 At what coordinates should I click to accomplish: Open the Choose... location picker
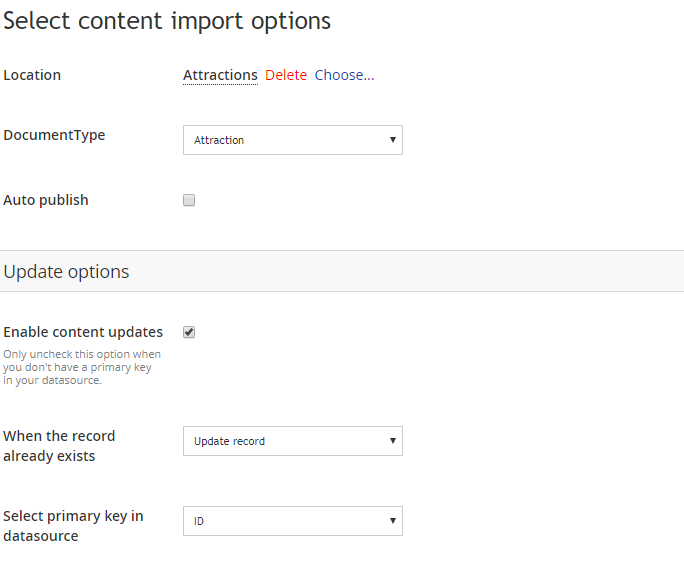click(344, 75)
